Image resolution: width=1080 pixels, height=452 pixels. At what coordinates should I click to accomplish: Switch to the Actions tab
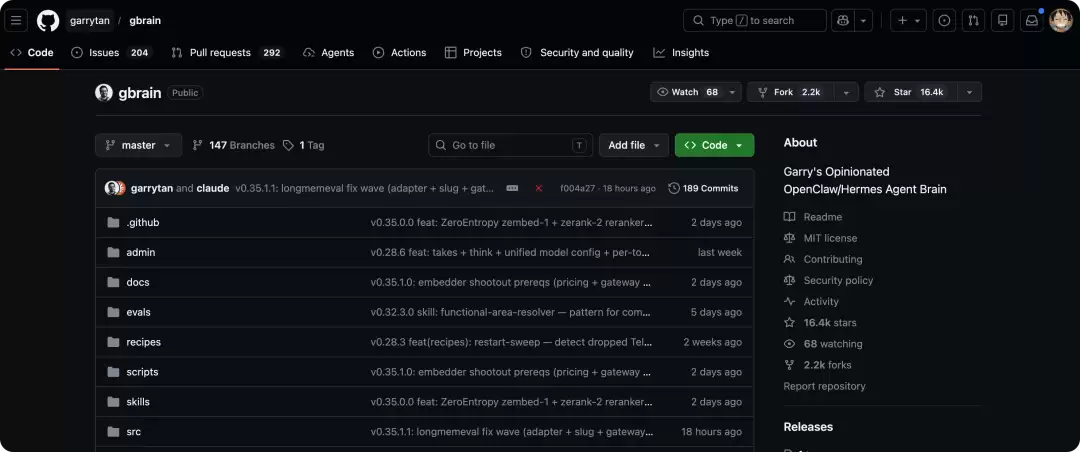click(x=399, y=52)
